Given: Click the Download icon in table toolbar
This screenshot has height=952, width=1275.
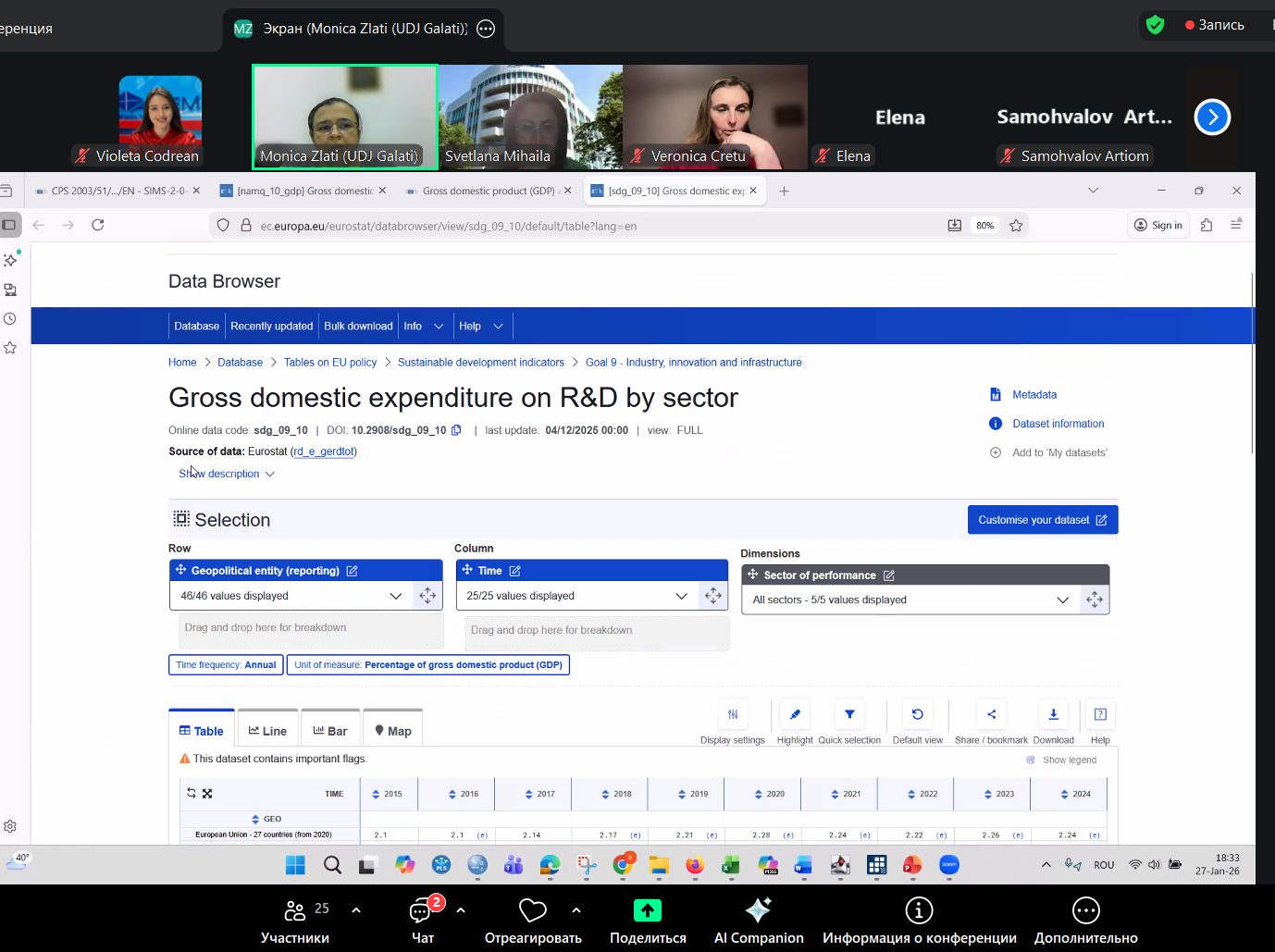Looking at the screenshot, I should coord(1053,714).
